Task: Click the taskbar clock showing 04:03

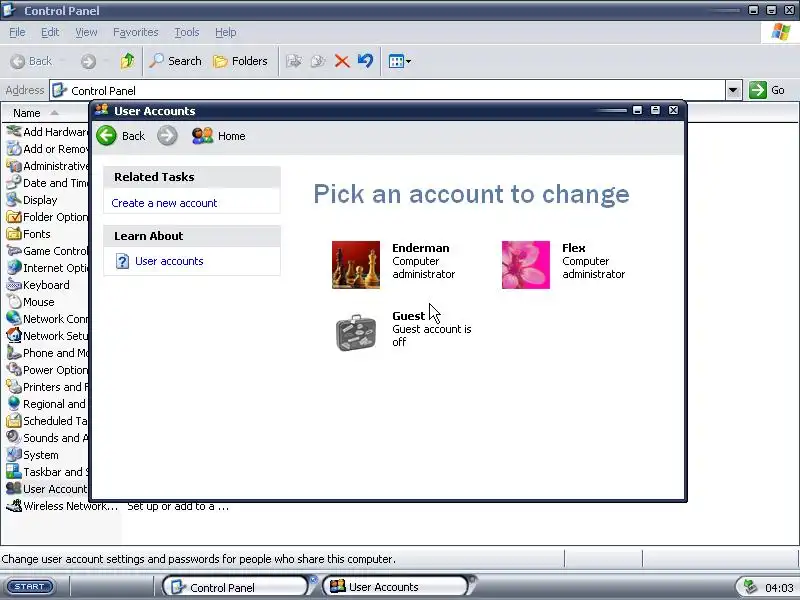Action: (779, 588)
